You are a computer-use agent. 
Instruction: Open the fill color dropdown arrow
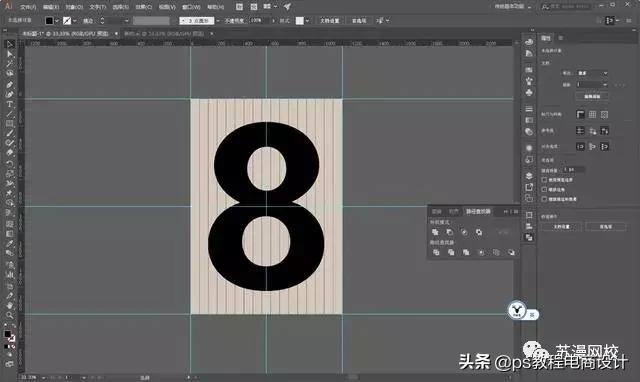click(x=57, y=21)
